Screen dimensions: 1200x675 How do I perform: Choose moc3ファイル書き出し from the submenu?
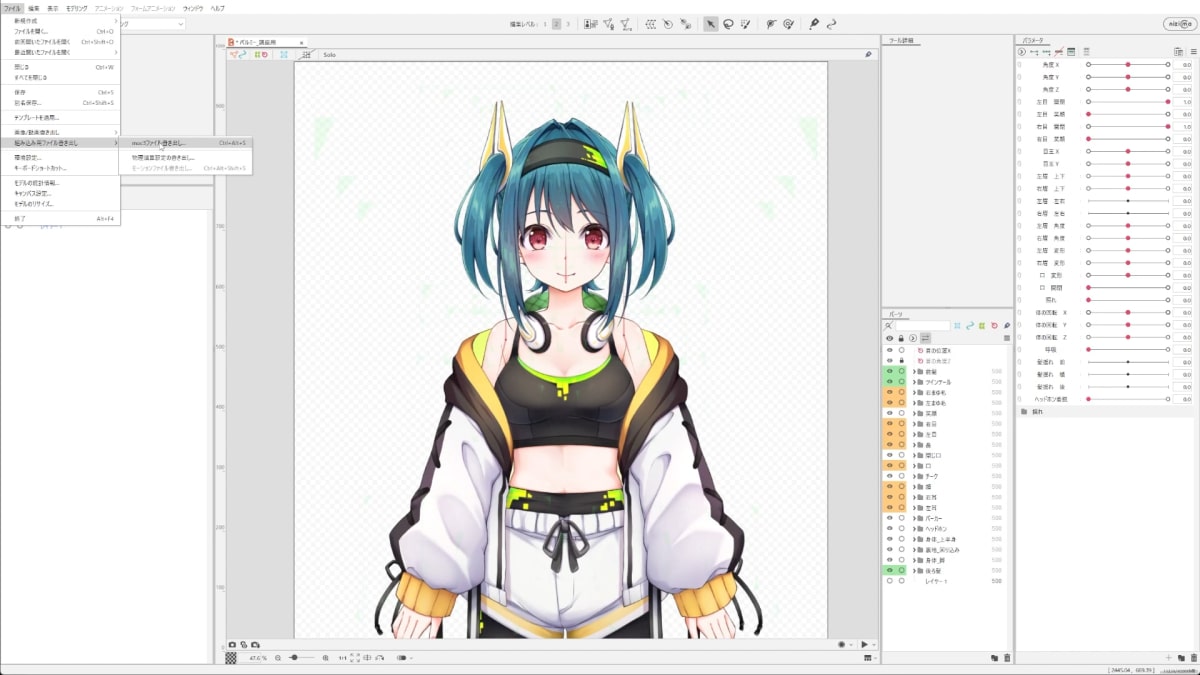click(186, 143)
